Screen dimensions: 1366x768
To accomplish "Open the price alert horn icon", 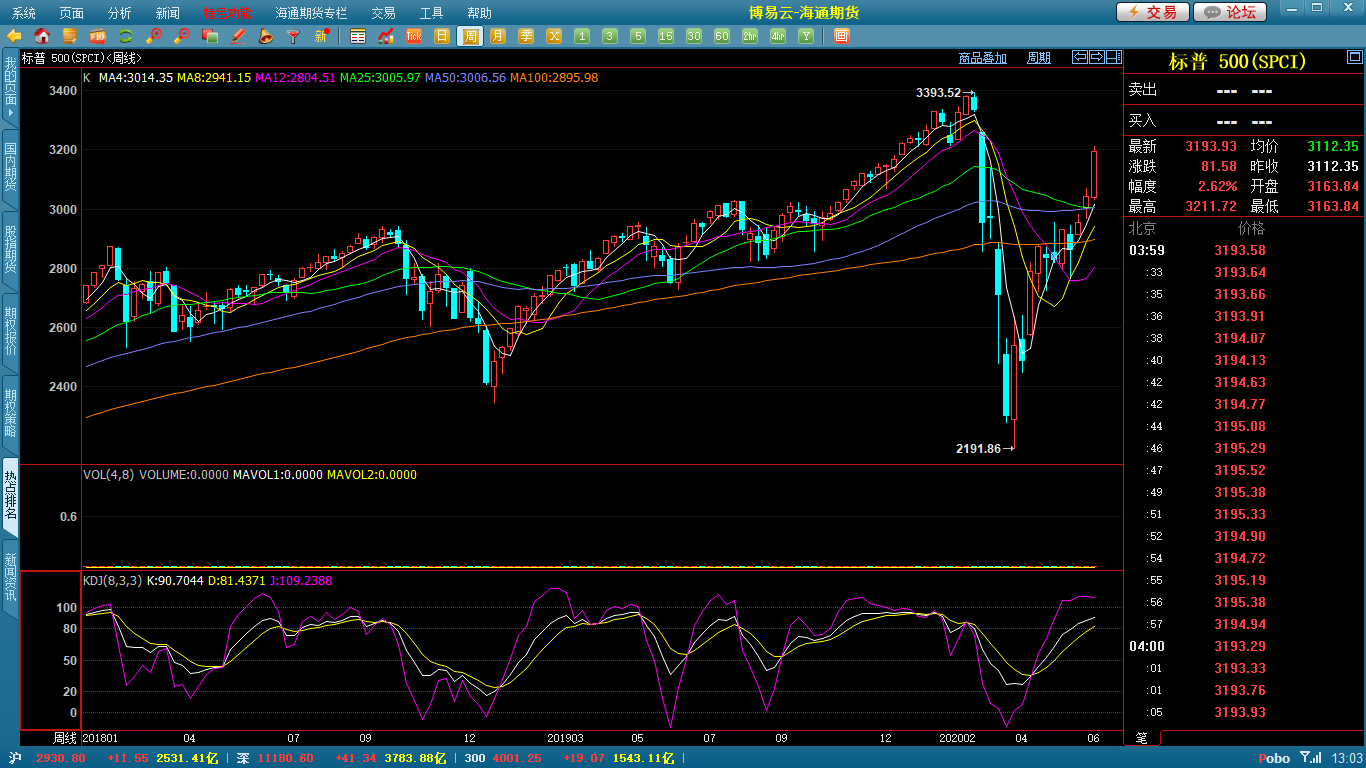I will (x=266, y=36).
